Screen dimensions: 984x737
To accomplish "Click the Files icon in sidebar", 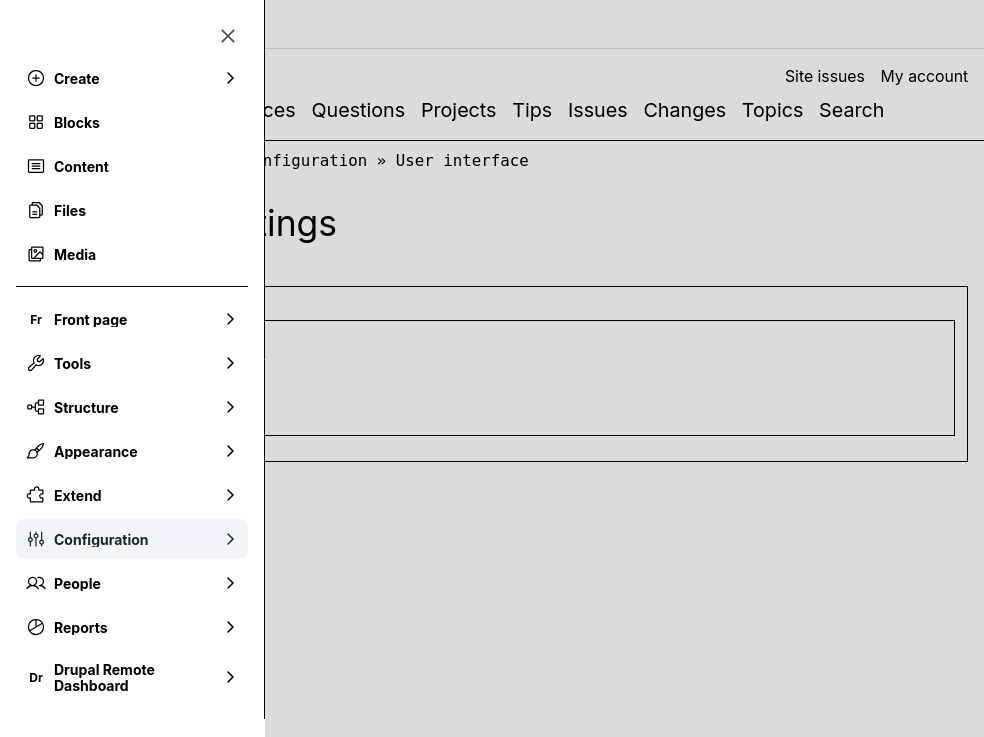I will pyautogui.click(x=36, y=210).
